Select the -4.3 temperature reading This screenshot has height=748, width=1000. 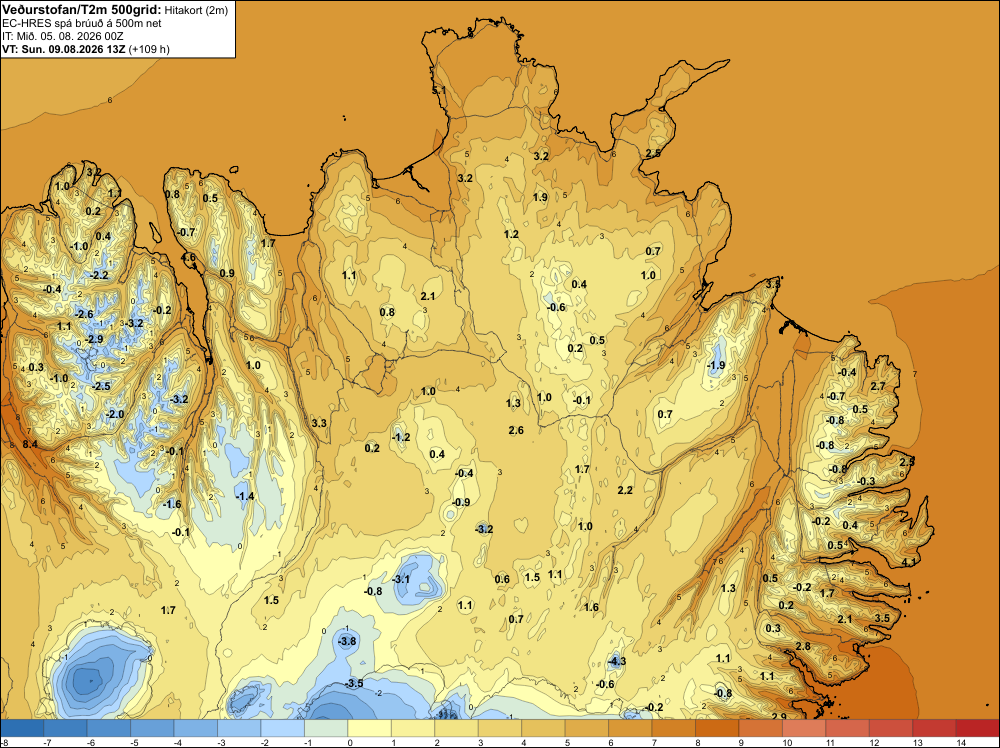tap(617, 661)
